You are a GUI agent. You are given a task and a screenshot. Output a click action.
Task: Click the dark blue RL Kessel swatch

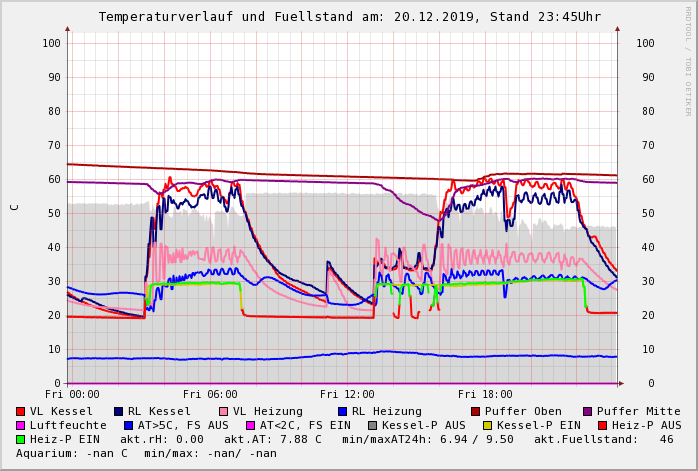(119, 411)
